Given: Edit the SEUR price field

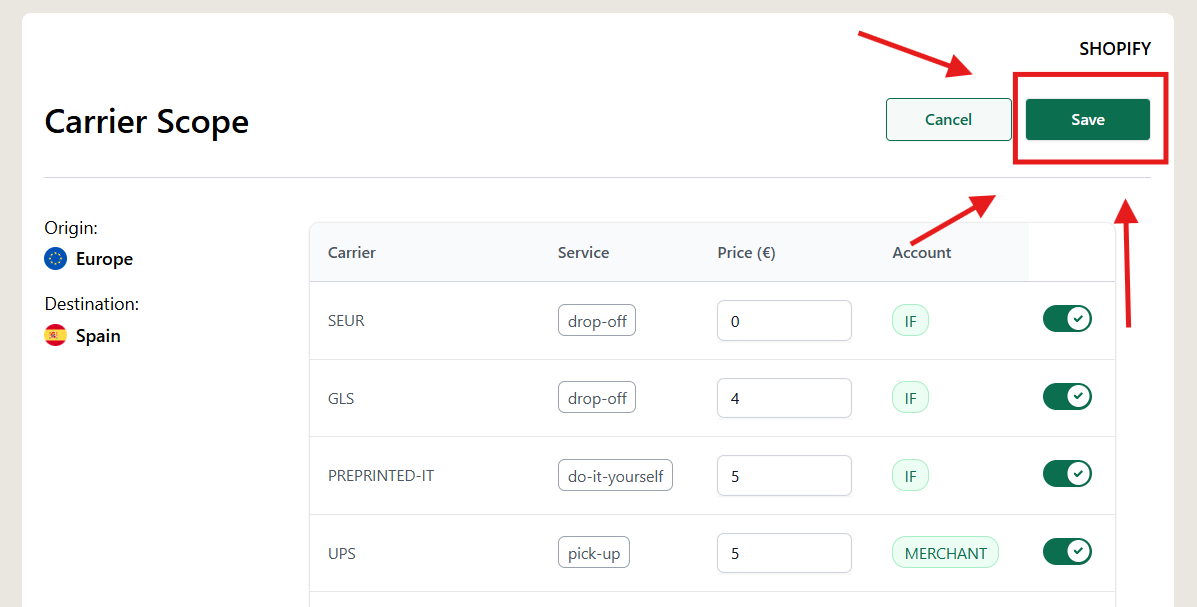Looking at the screenshot, I should point(784,321).
